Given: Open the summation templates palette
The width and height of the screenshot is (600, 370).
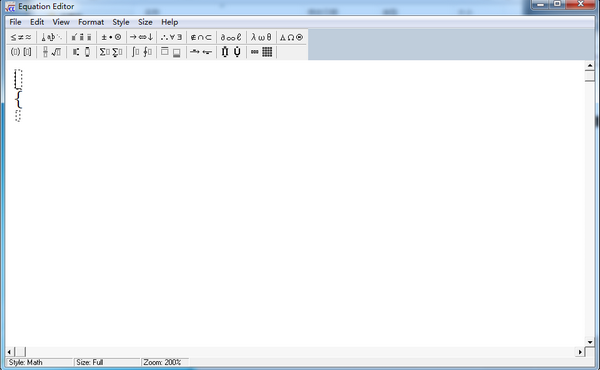Looking at the screenshot, I should point(111,52).
